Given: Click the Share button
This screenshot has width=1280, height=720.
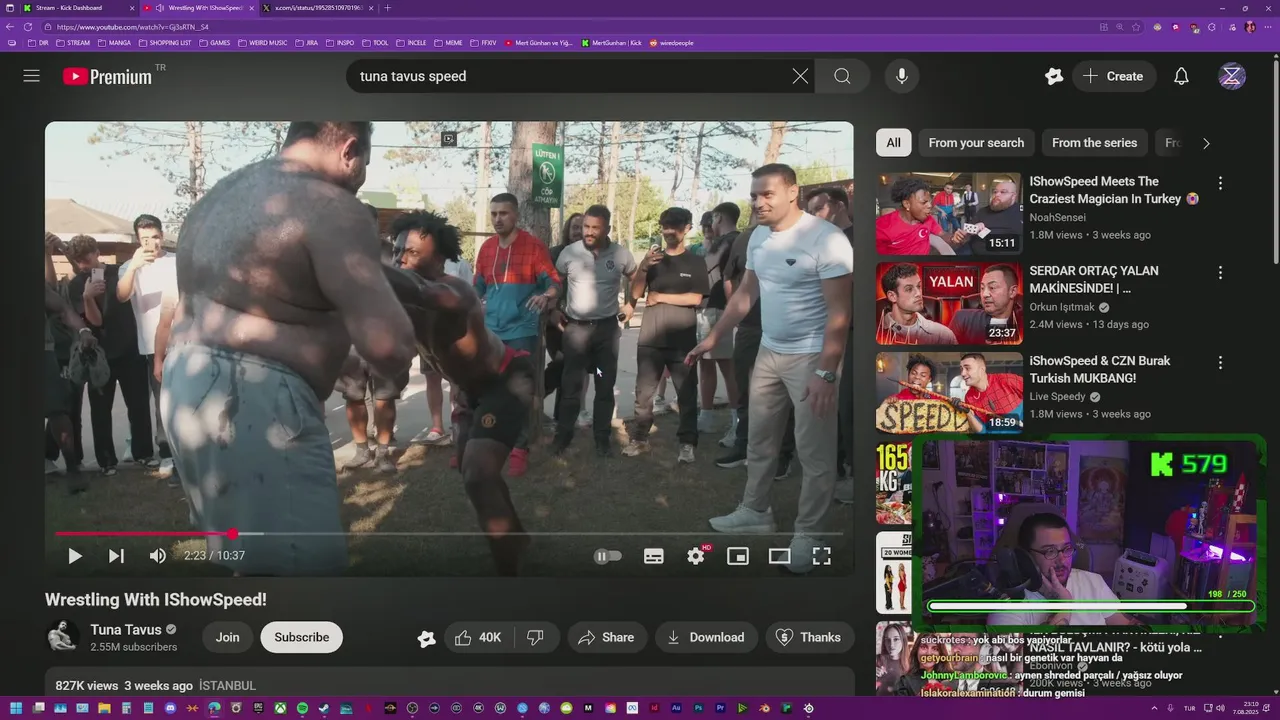Looking at the screenshot, I should 606,637.
